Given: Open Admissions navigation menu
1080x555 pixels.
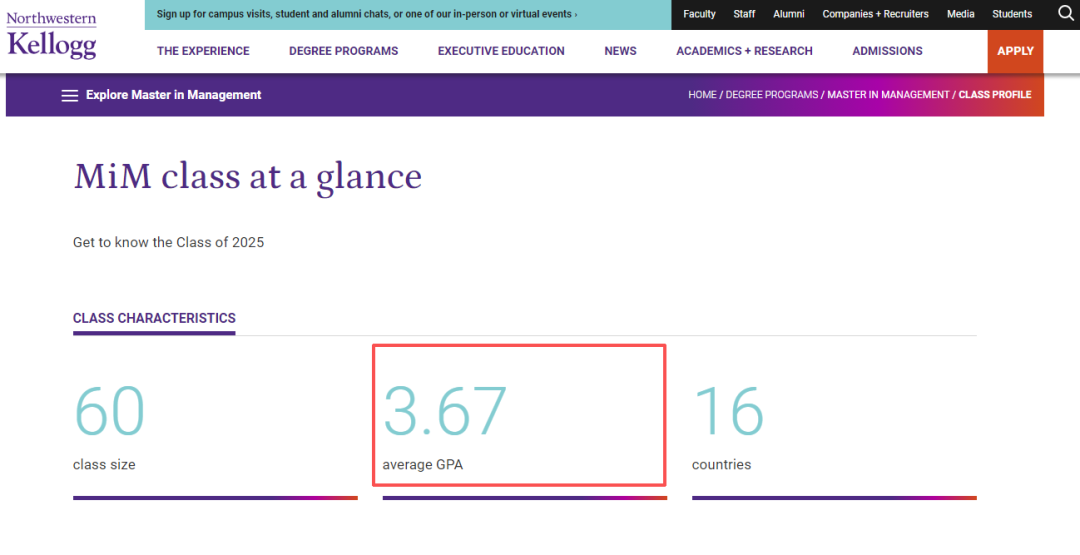Looking at the screenshot, I should [887, 51].
